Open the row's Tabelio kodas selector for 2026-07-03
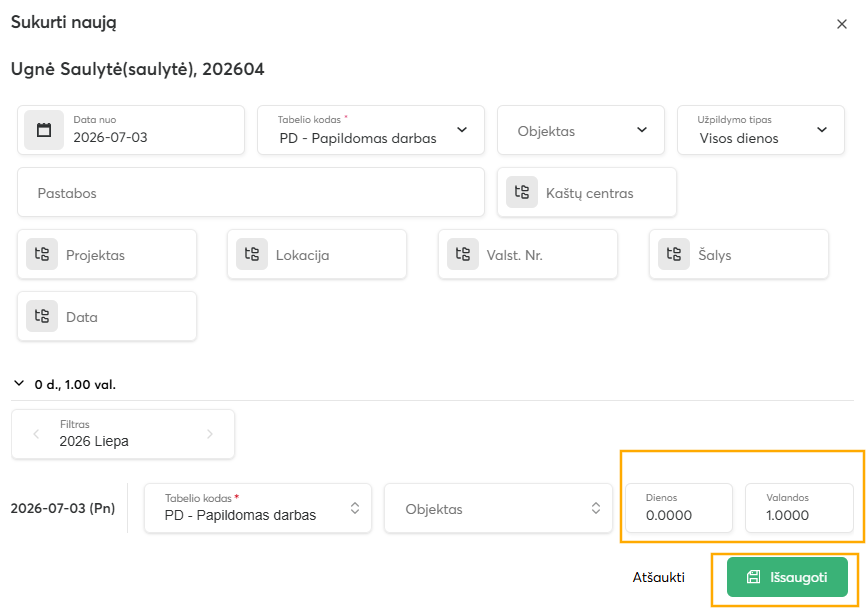The image size is (866, 608). click(x=257, y=508)
